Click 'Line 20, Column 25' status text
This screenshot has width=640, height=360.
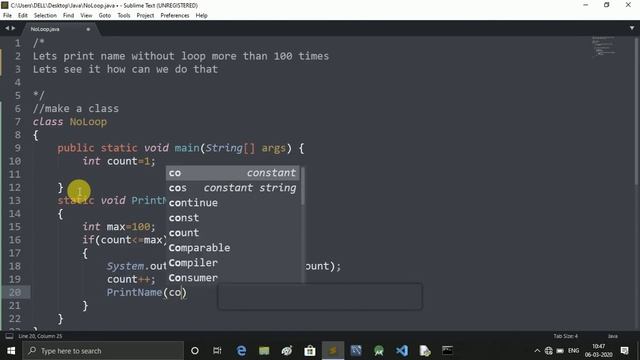tap(40, 336)
